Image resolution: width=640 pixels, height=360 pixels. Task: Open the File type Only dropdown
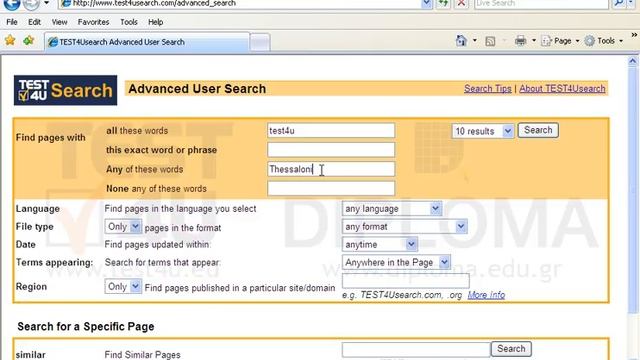(x=123, y=227)
